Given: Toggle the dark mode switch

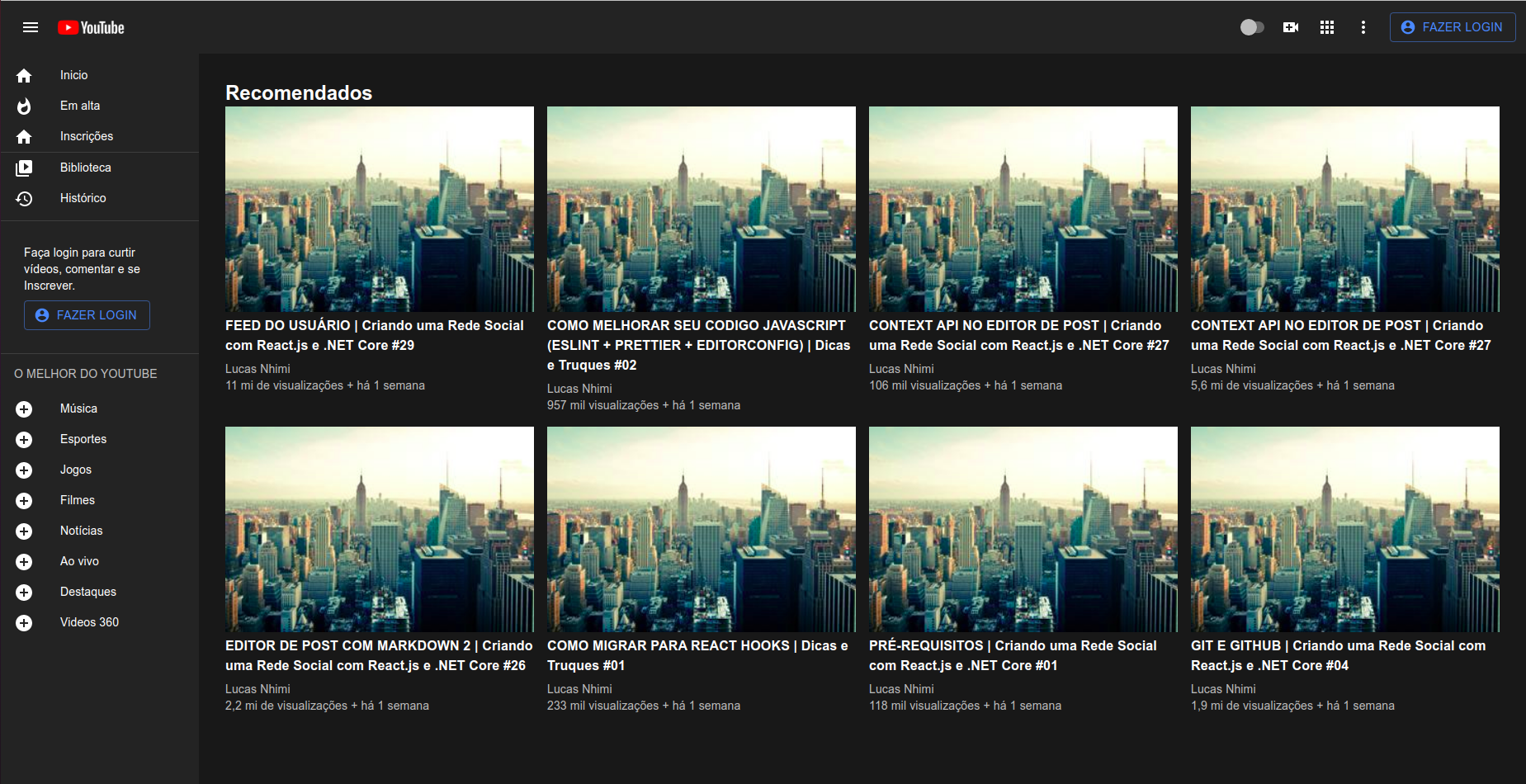Looking at the screenshot, I should pyautogui.click(x=1252, y=27).
